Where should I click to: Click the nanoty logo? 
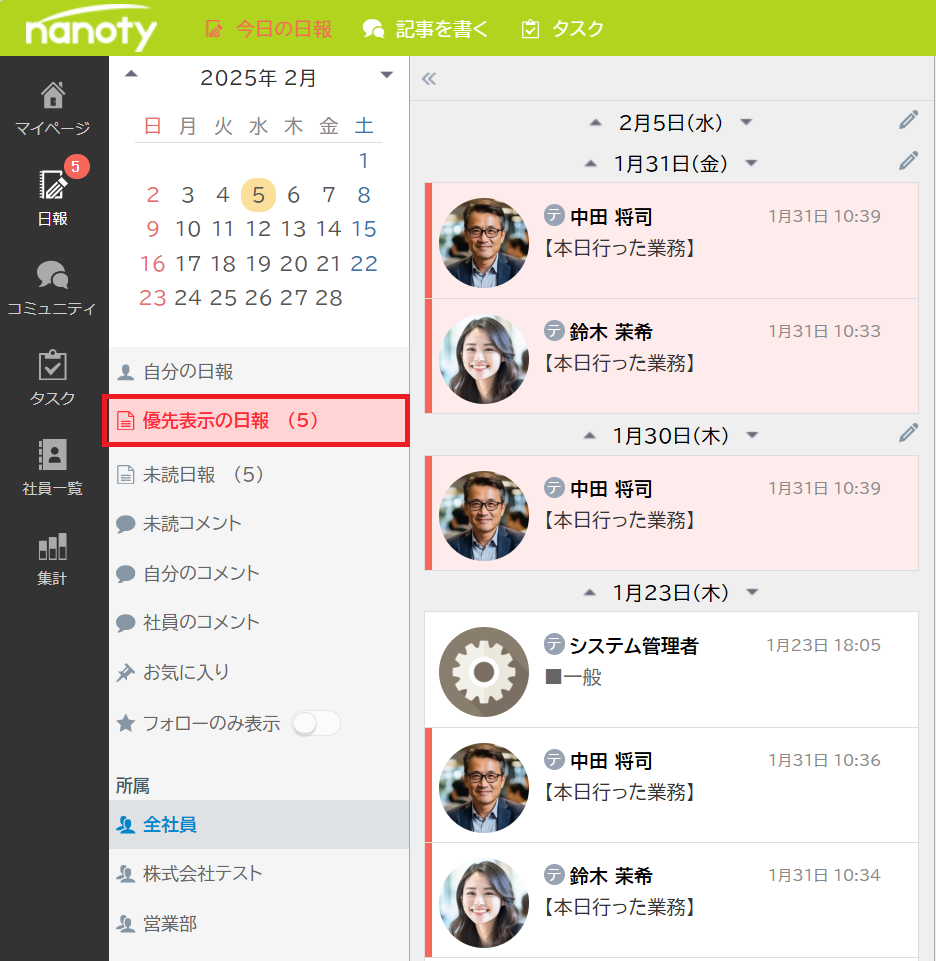tap(91, 28)
